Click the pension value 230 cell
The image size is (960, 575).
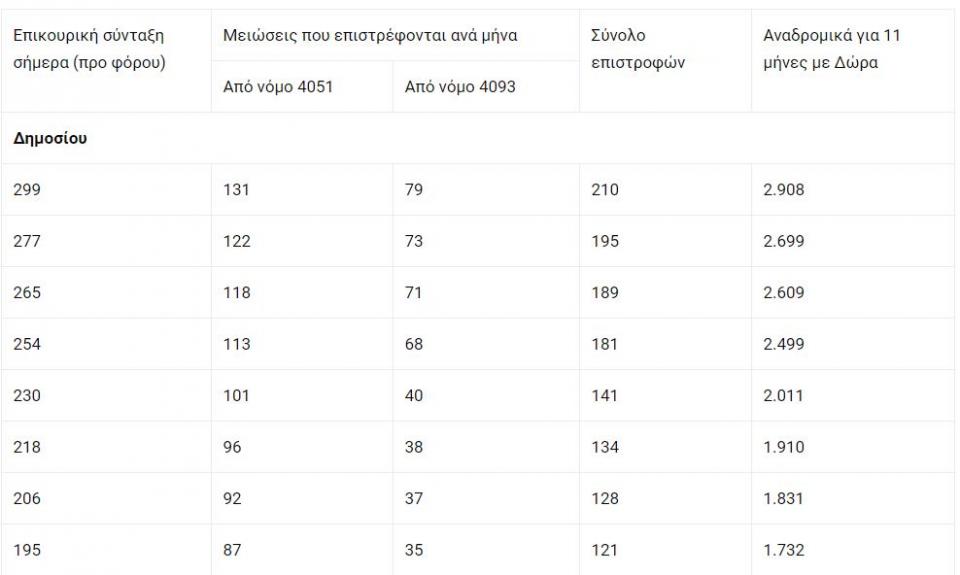pyautogui.click(x=27, y=396)
